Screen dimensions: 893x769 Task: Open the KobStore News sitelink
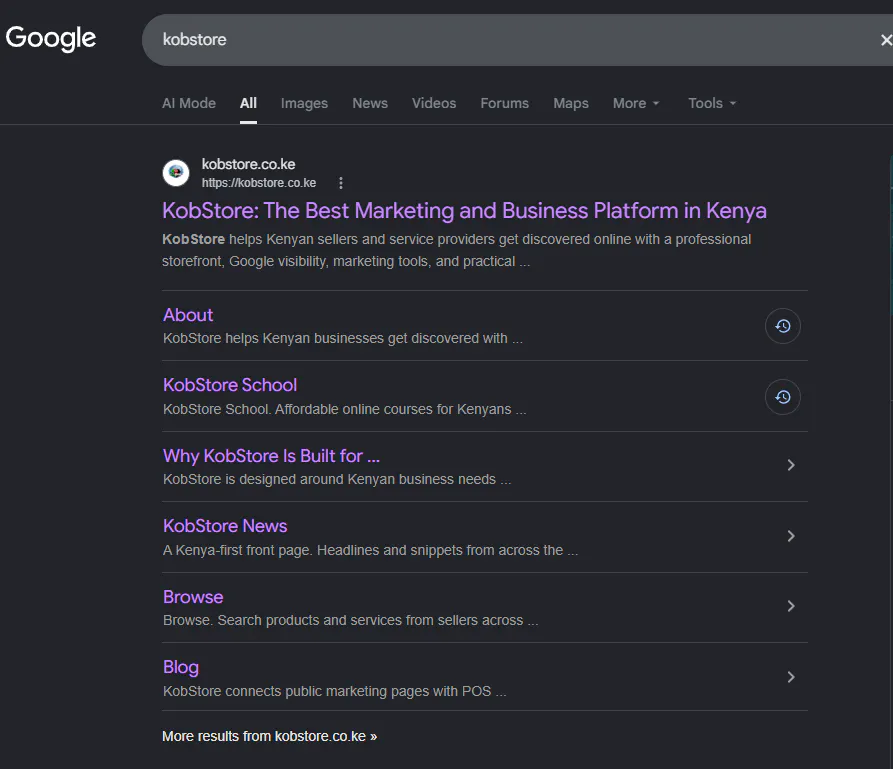225,526
